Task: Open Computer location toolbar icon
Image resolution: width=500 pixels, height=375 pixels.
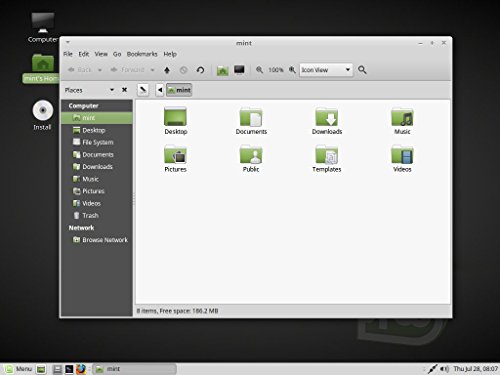Action: pos(239,70)
